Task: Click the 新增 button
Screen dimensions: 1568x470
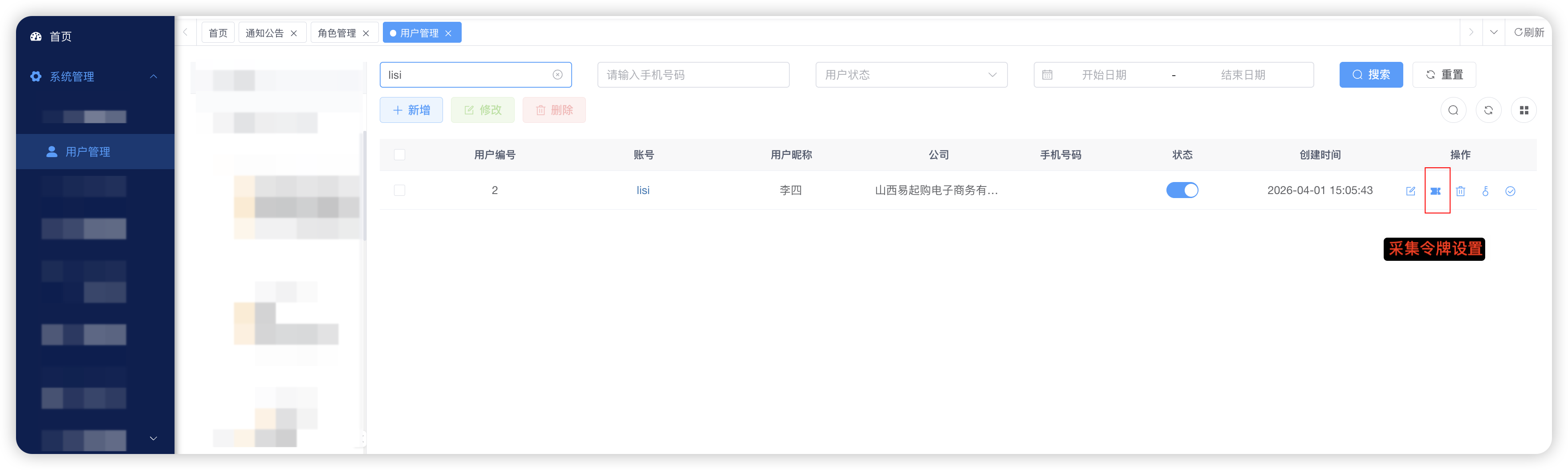Action: [x=411, y=110]
